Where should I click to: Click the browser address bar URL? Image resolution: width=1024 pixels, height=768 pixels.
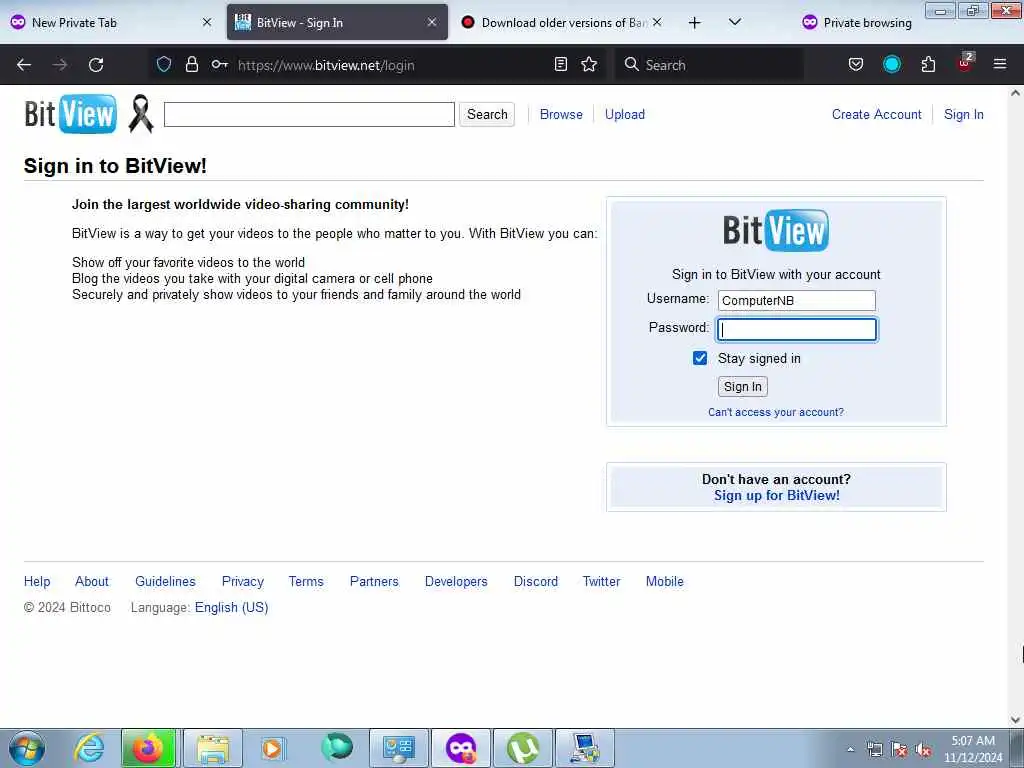click(x=326, y=65)
